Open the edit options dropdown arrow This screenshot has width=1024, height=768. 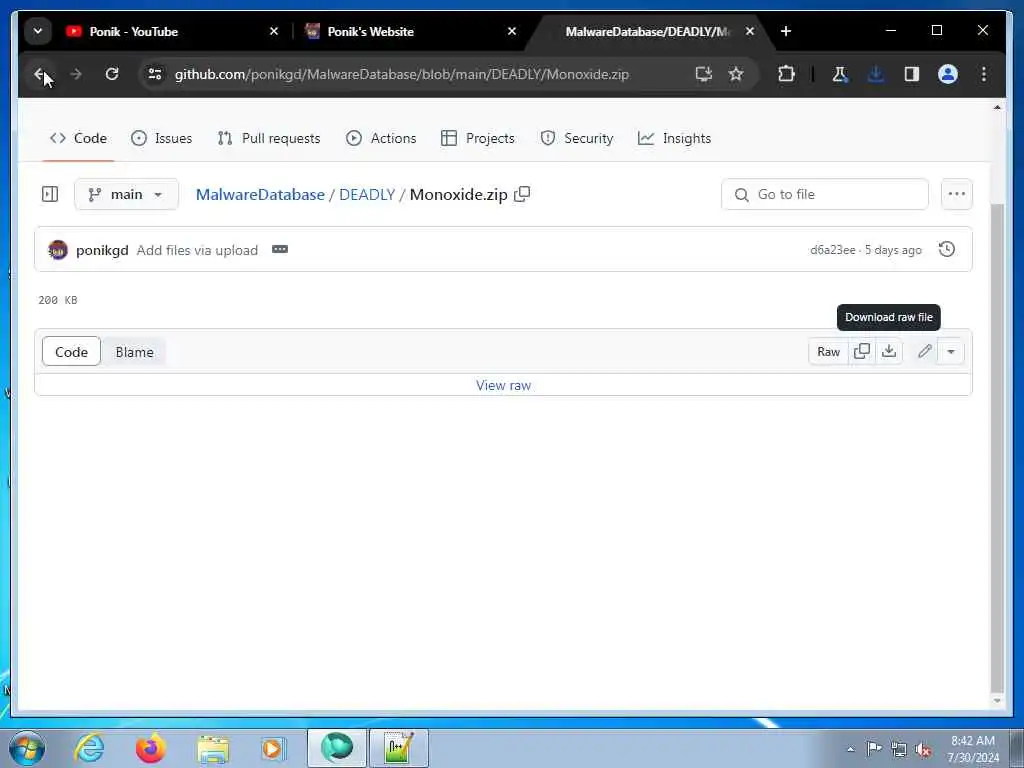click(x=951, y=351)
